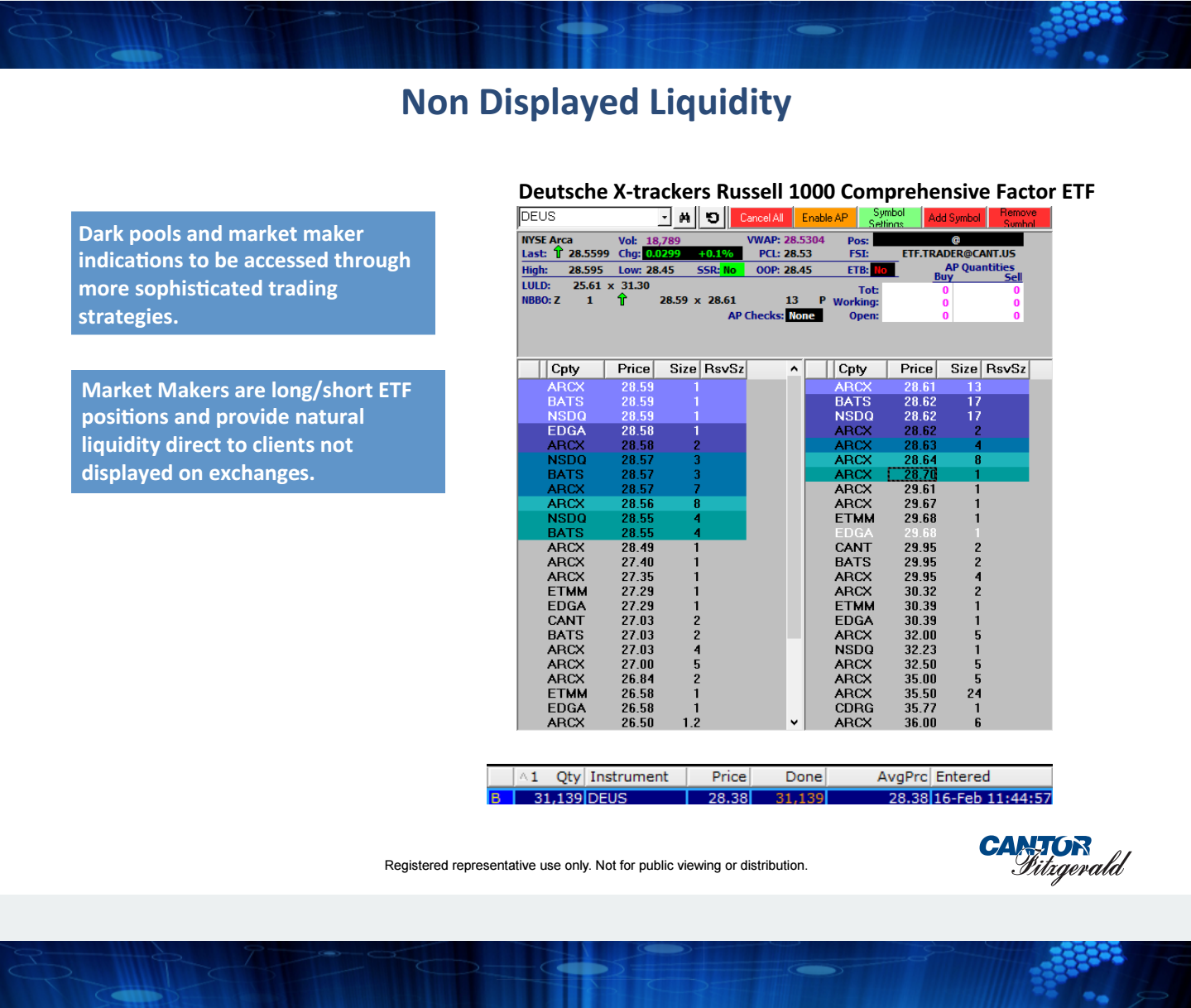Image resolution: width=1191 pixels, height=1008 pixels.
Task: Select top ask row ARCX 28.61
Action: tap(917, 386)
